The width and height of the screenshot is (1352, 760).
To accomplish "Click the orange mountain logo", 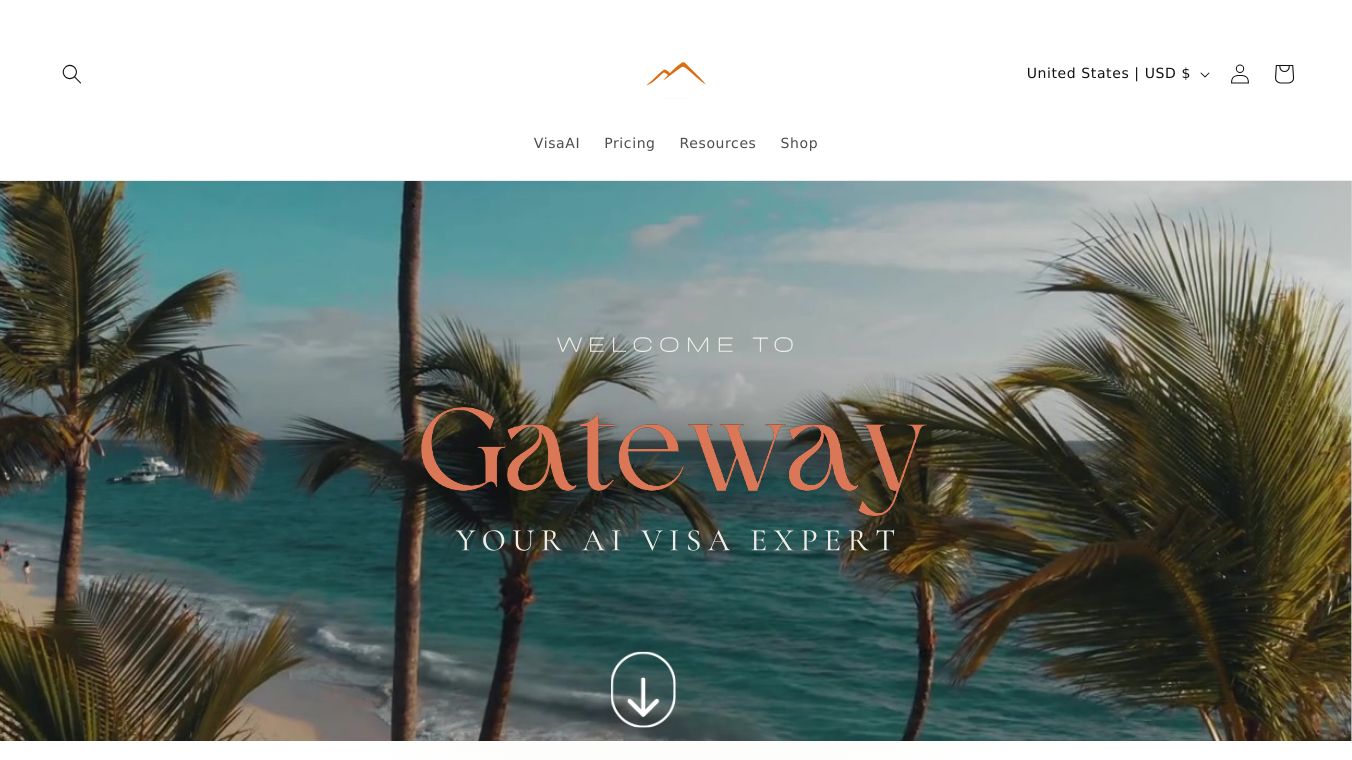I will point(676,74).
